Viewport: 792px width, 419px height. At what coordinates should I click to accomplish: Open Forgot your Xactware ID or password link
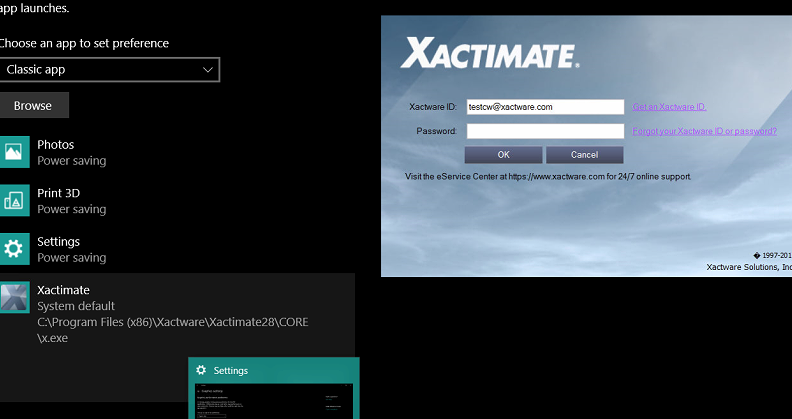click(705, 131)
